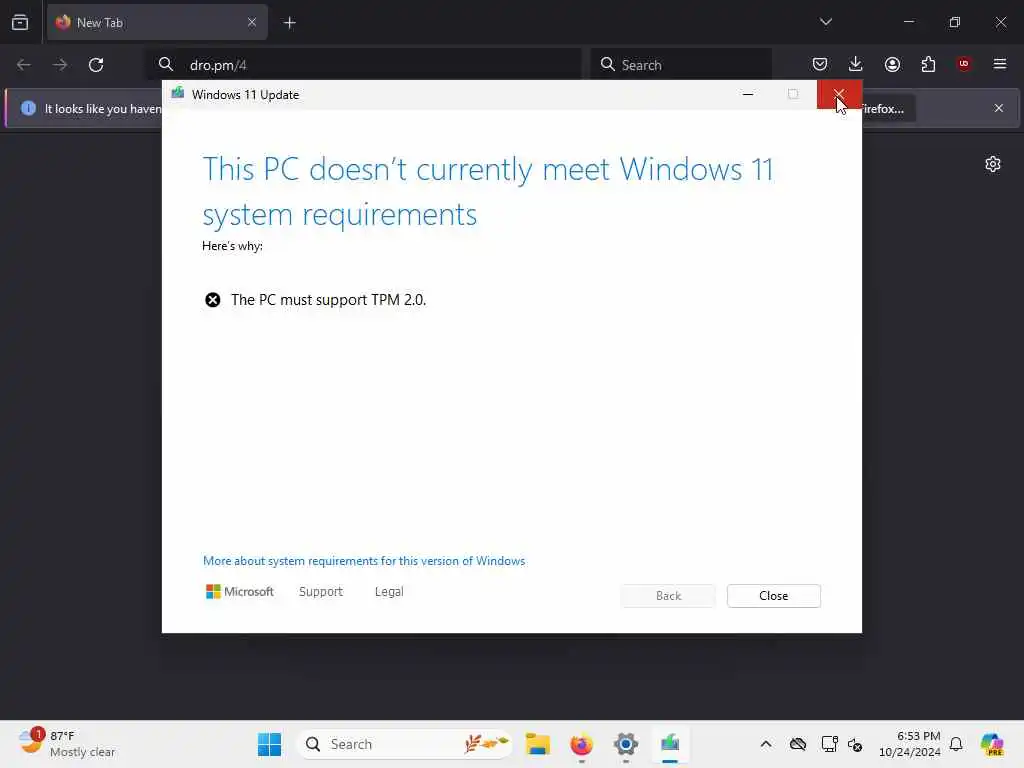Open the weather widget on taskbar
Screen dimensions: 1024x768
[65, 744]
